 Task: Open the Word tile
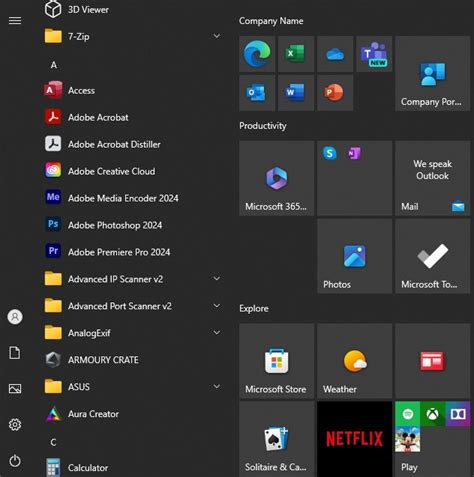(296, 93)
